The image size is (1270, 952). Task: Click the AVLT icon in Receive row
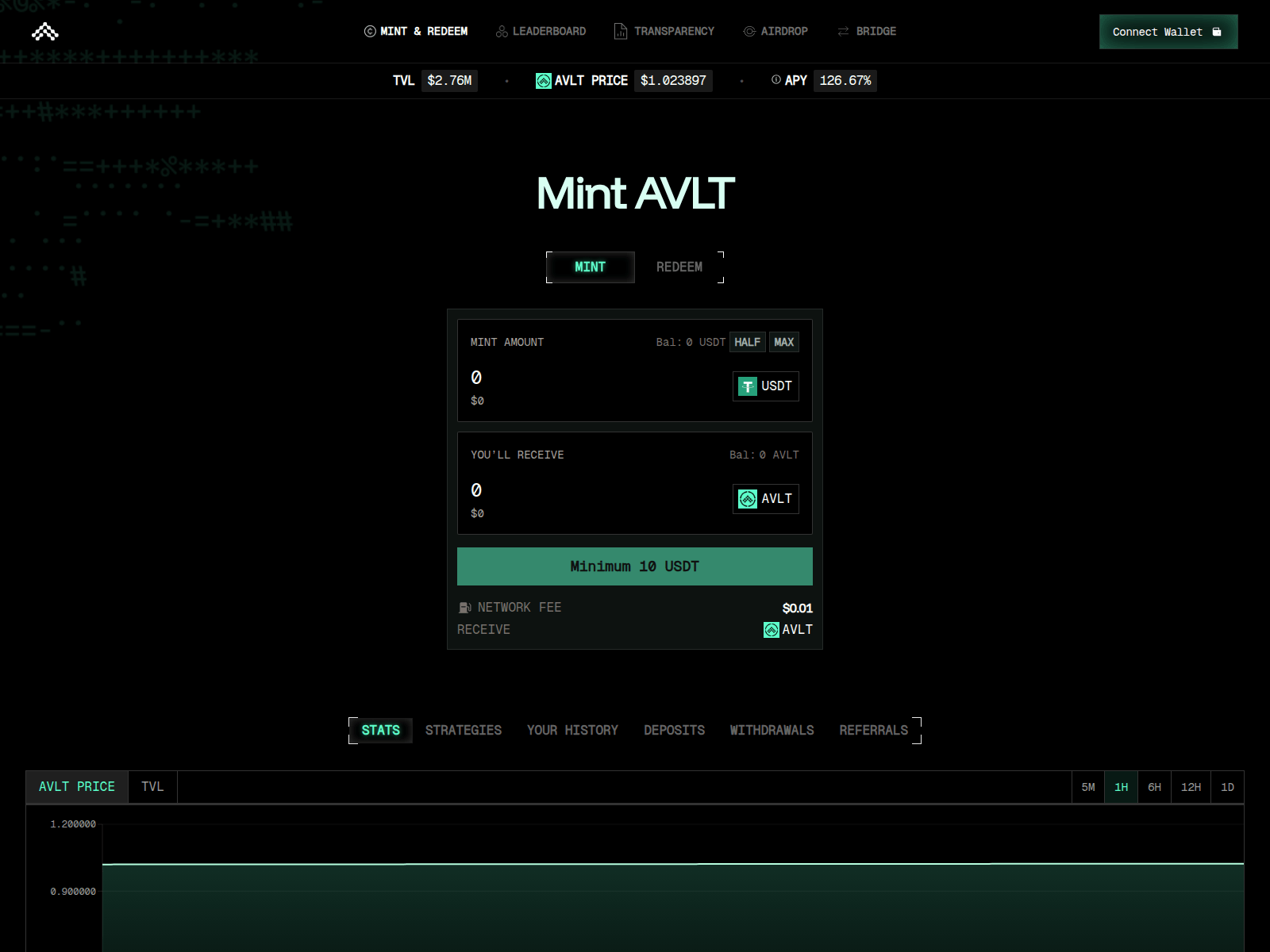772,630
